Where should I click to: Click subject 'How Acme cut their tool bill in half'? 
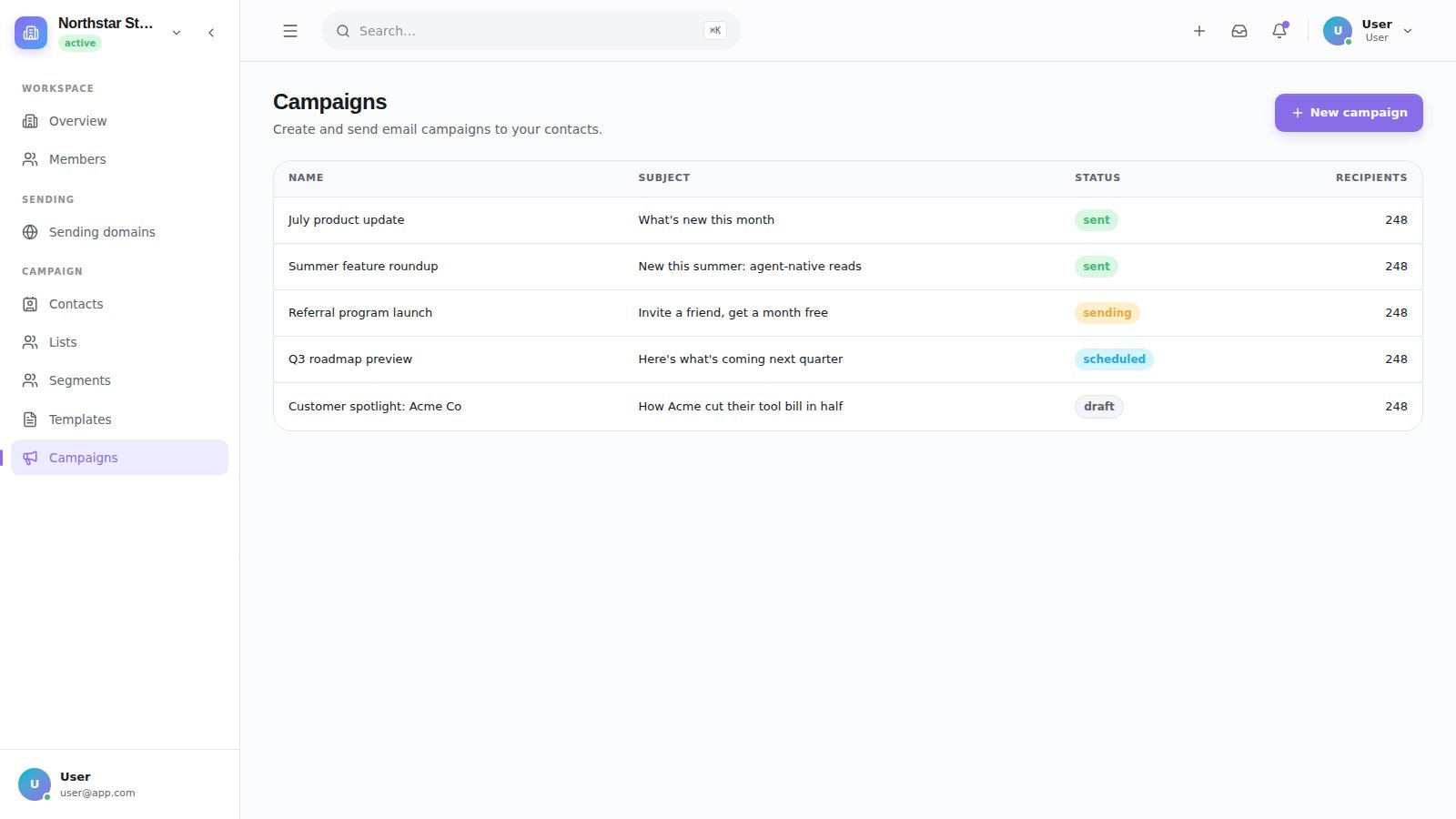point(741,407)
